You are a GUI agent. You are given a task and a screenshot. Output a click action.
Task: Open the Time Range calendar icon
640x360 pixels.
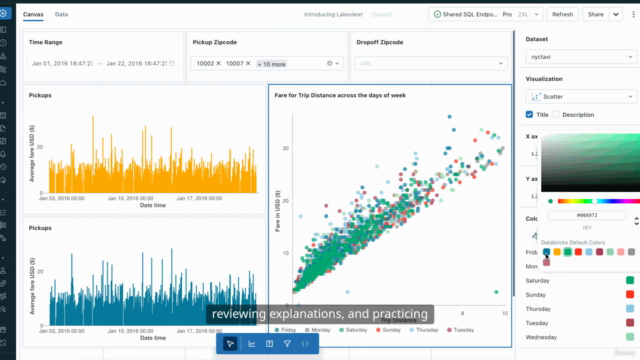point(172,63)
